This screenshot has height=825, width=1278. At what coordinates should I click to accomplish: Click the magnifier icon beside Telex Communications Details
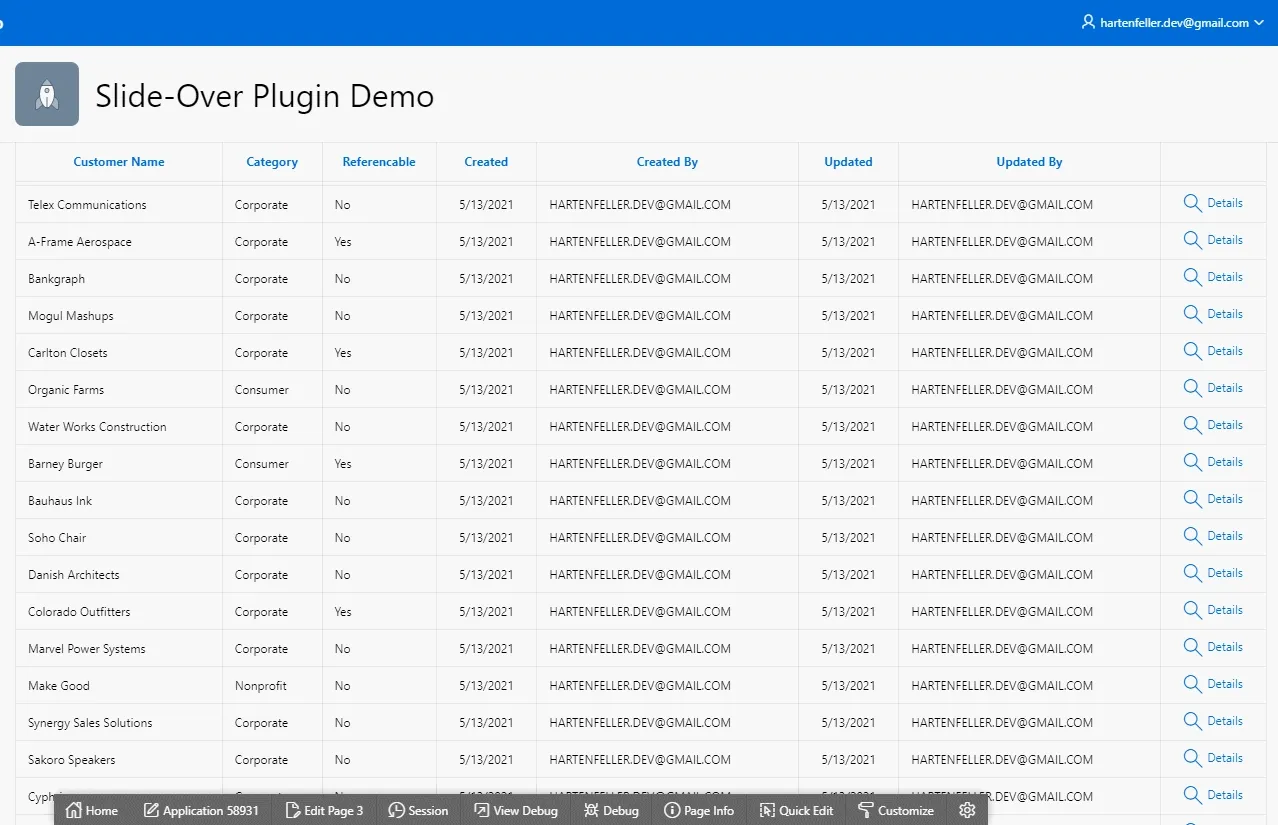1192,202
